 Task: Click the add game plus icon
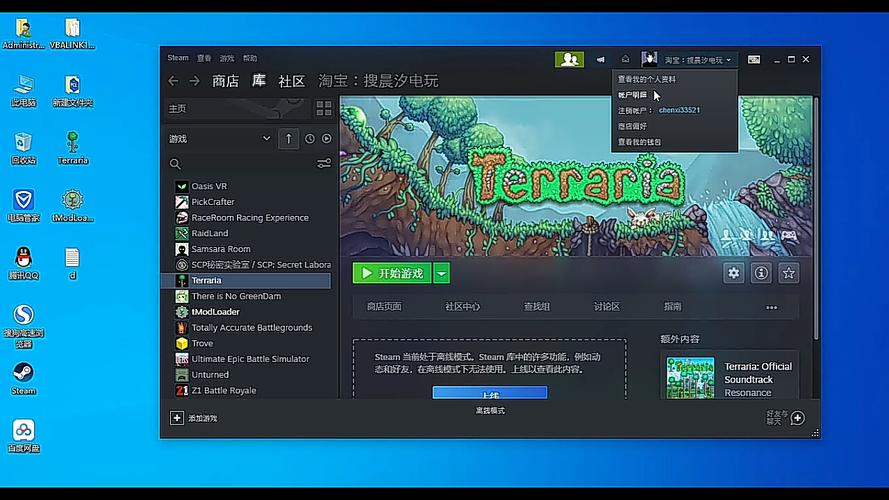point(177,418)
